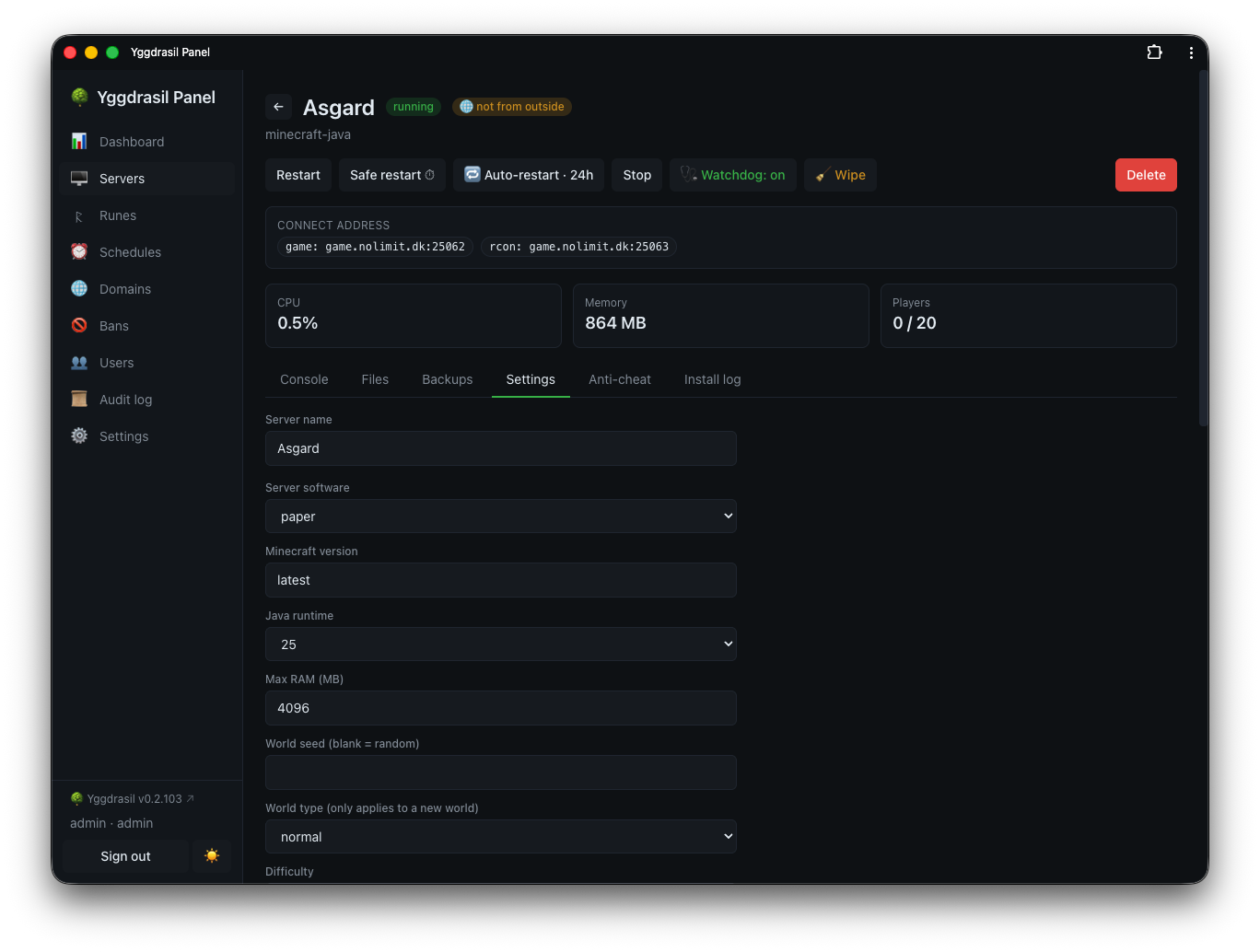Open the Server software dropdown
The image size is (1260, 952).
click(501, 517)
